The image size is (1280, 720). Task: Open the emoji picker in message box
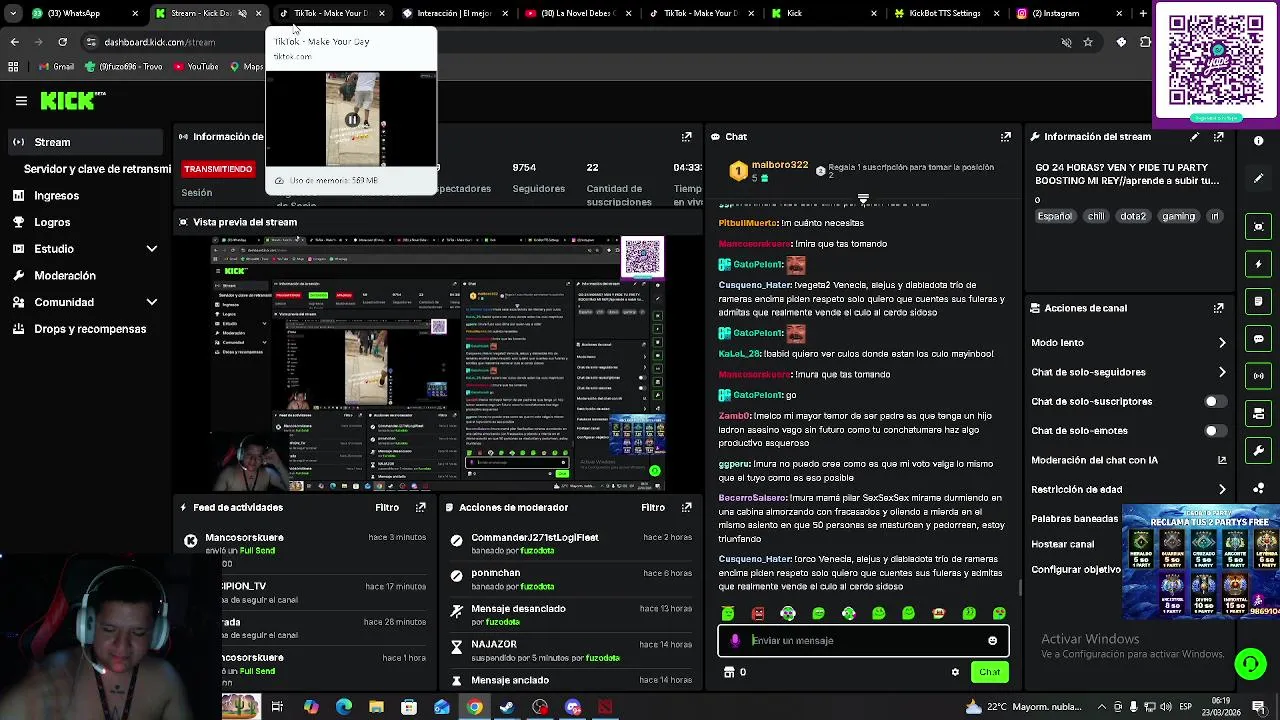pos(992,641)
